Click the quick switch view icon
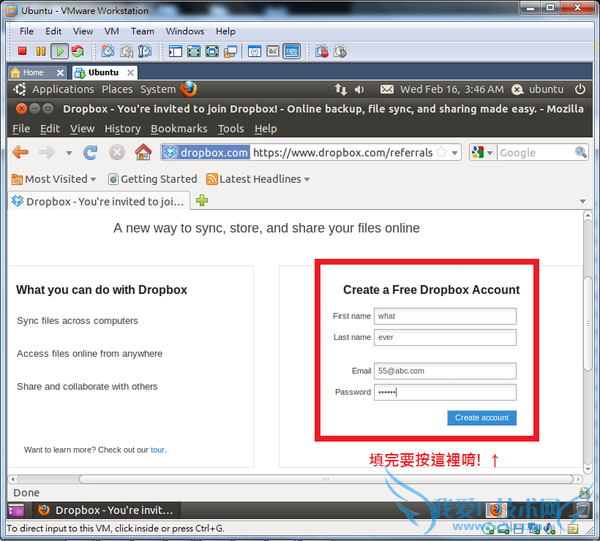Screen dimensions: 600x541 click(x=194, y=51)
